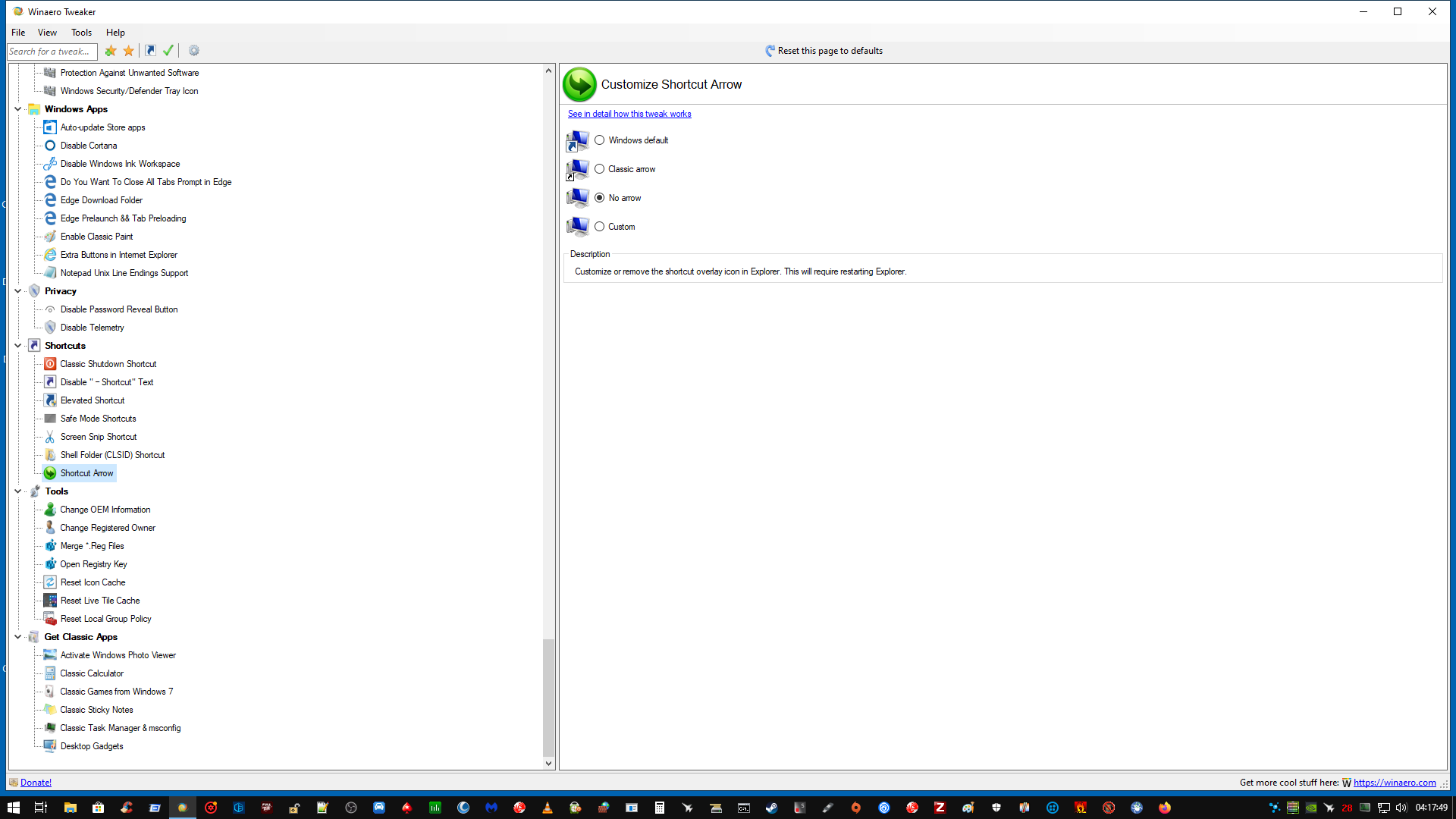Open settings via the gear toolbar icon
The width and height of the screenshot is (1456, 819).
pyautogui.click(x=194, y=51)
